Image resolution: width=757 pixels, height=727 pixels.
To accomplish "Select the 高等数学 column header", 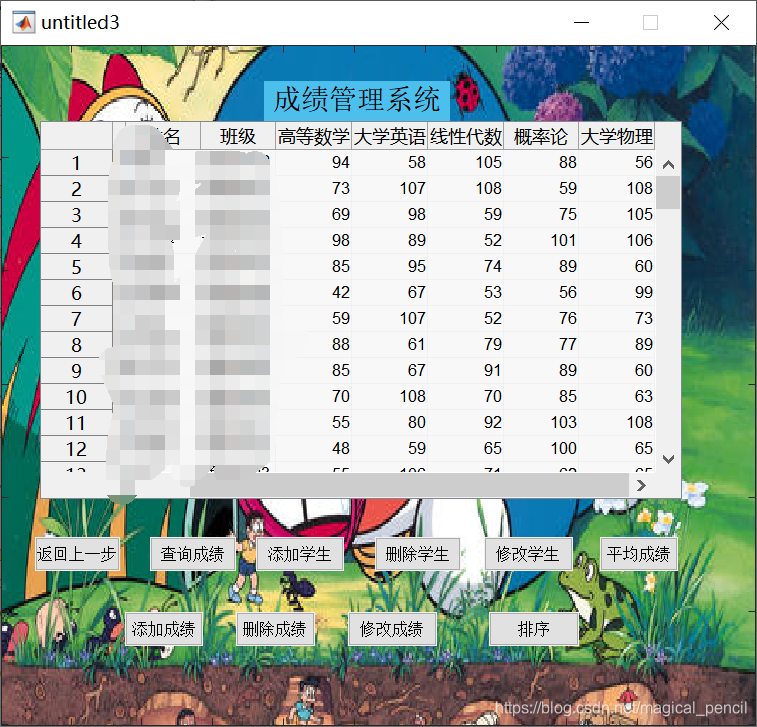I will [313, 136].
